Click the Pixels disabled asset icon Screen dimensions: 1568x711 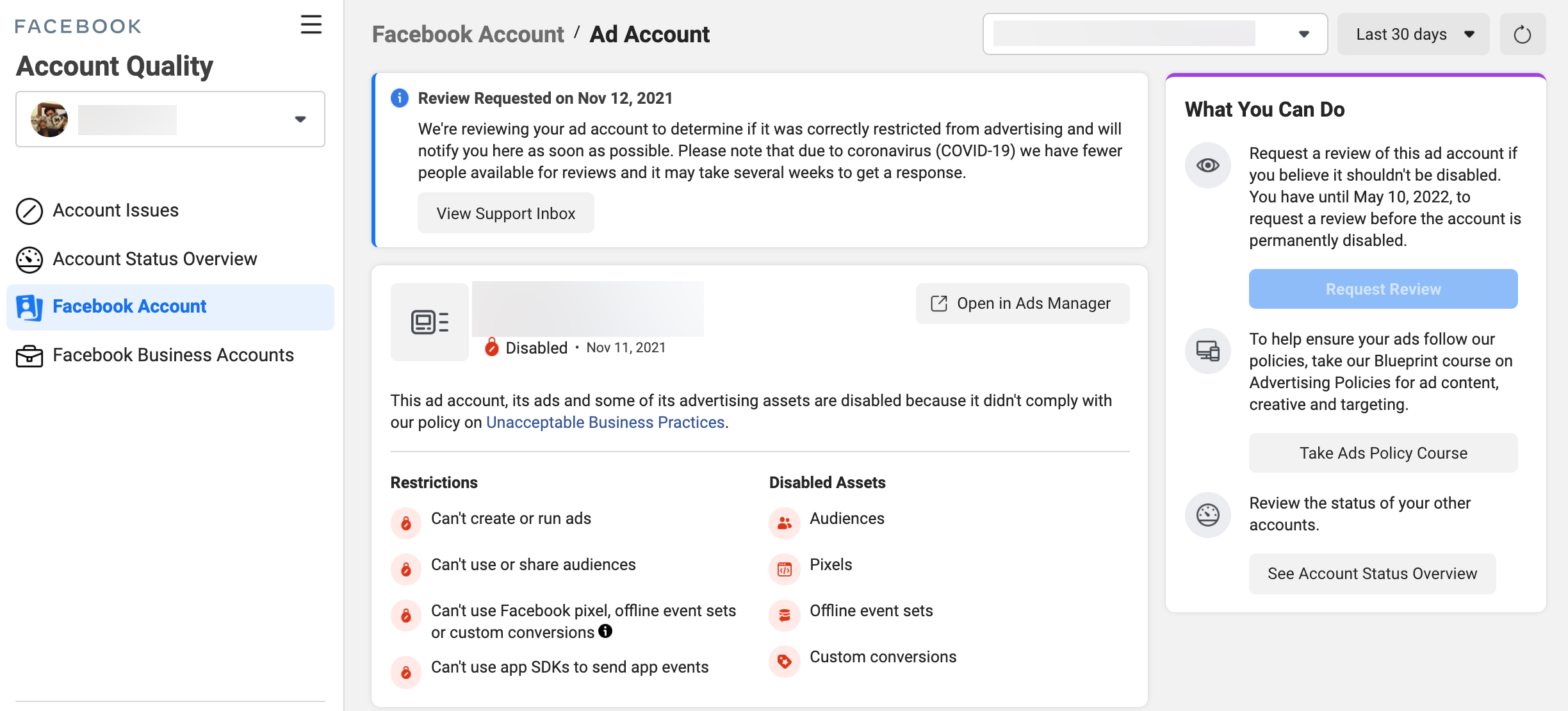pos(785,569)
